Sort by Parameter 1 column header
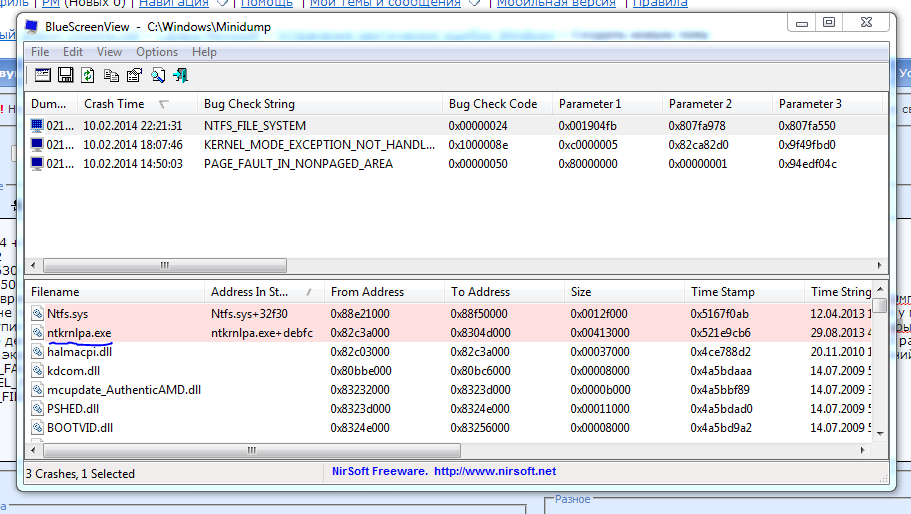The width and height of the screenshot is (911, 514). (608, 104)
